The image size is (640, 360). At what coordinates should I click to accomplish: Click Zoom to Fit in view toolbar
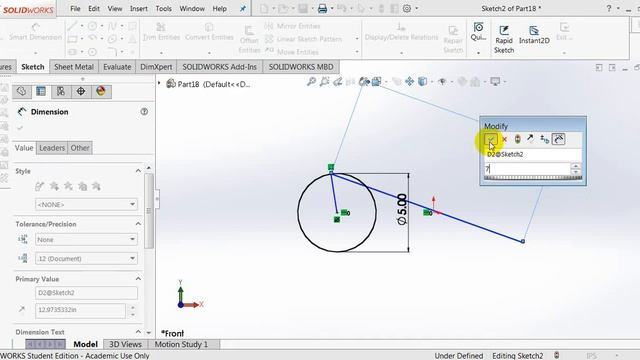[311, 82]
